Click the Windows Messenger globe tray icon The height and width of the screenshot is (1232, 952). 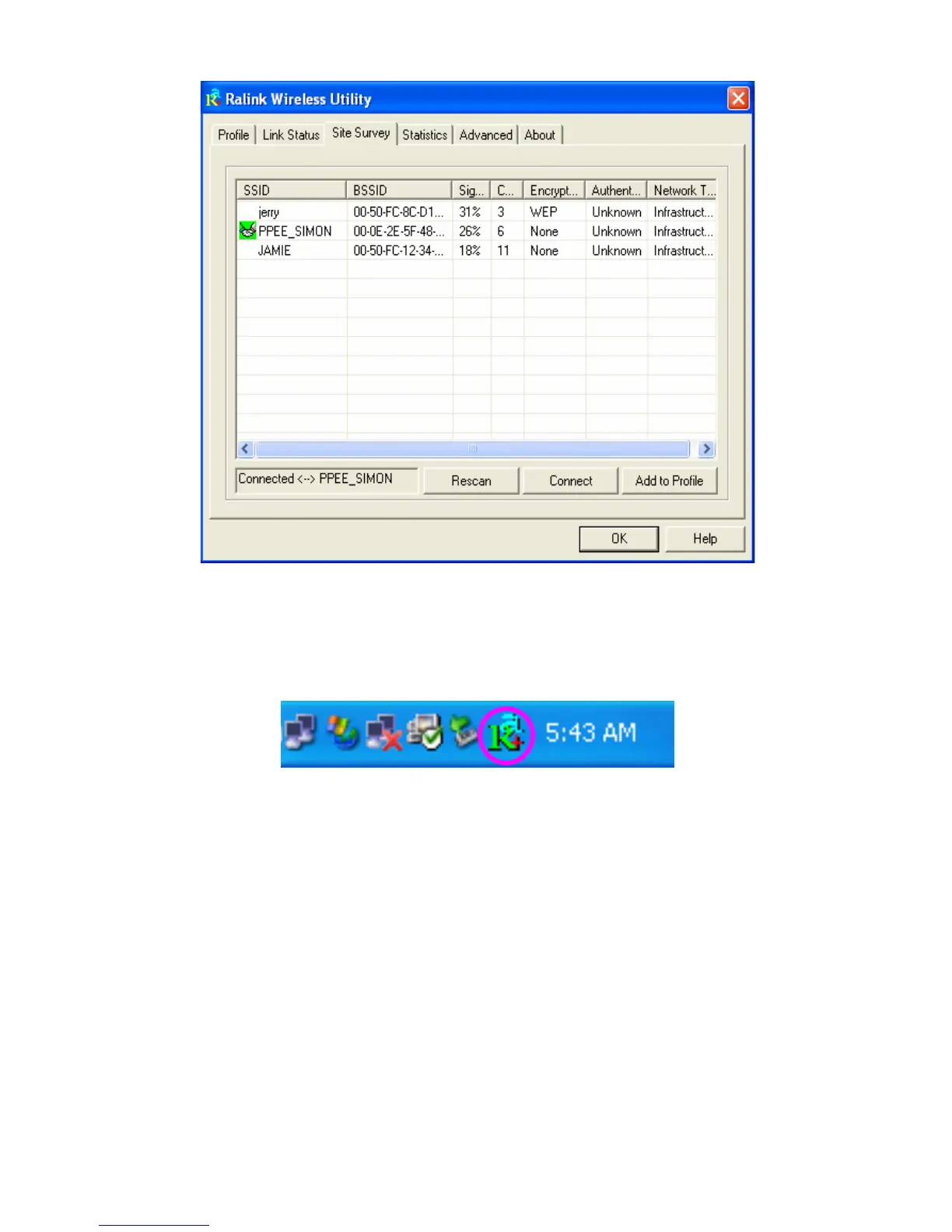[343, 733]
